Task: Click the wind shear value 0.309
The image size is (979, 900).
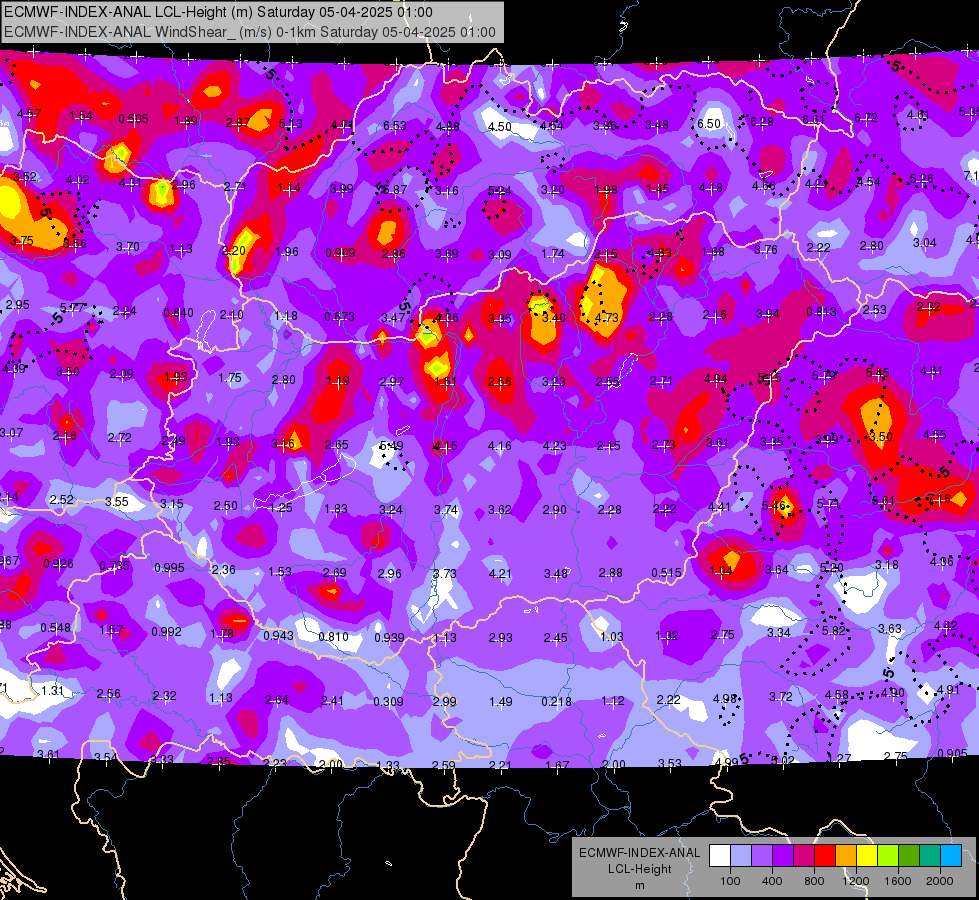Action: (x=388, y=701)
